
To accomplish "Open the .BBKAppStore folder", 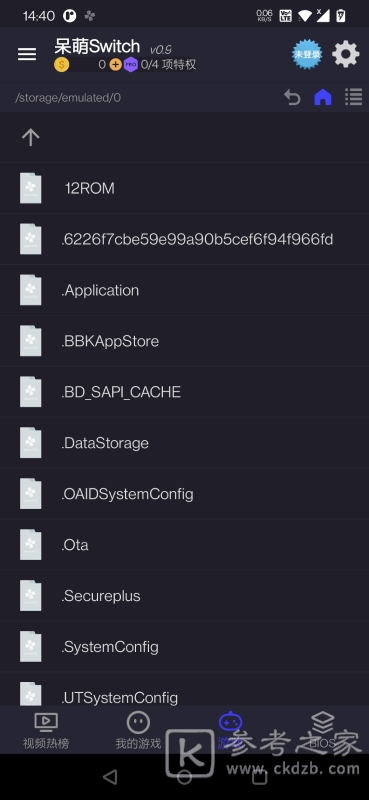I will click(184, 341).
